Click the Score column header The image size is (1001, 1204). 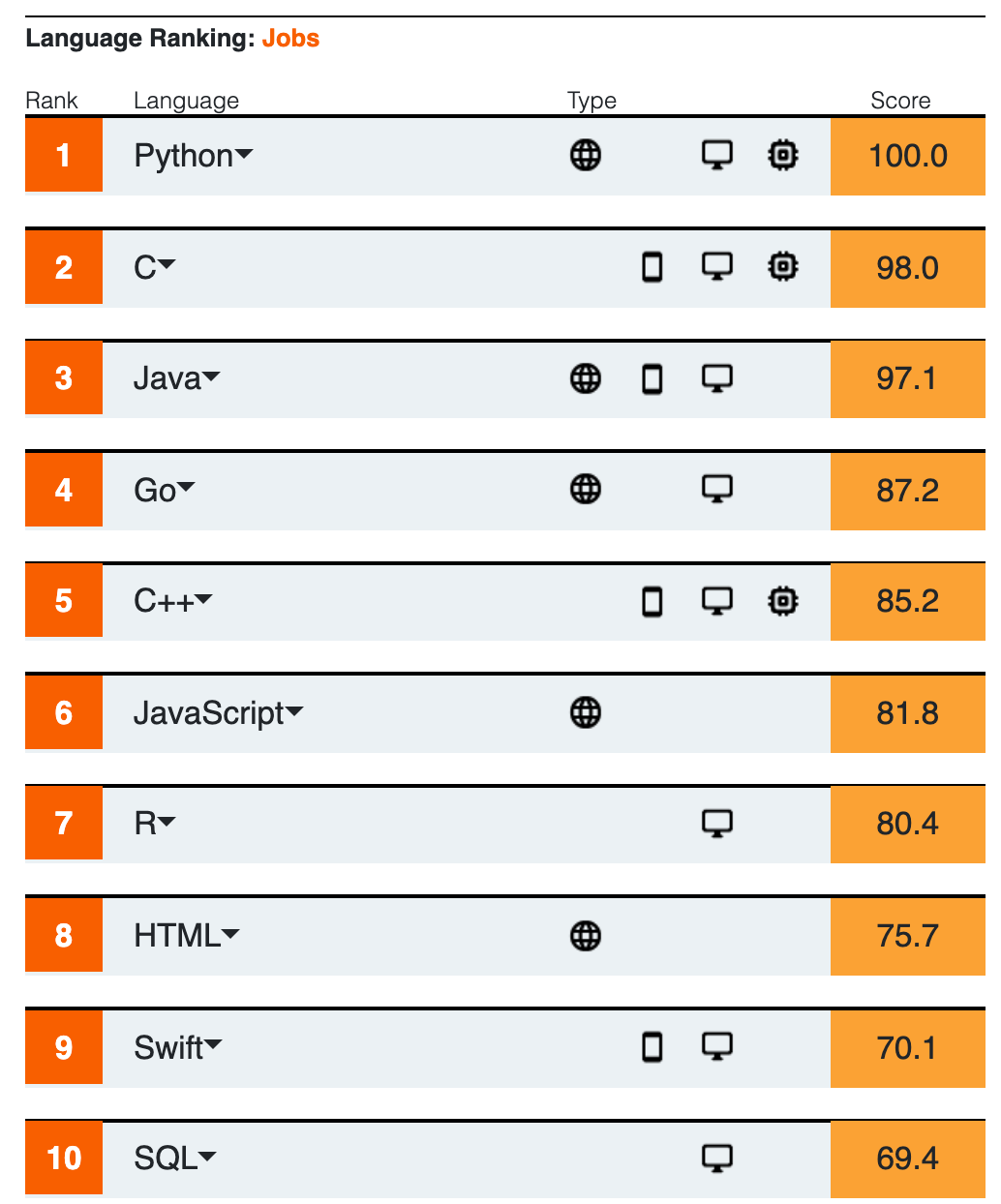click(900, 101)
